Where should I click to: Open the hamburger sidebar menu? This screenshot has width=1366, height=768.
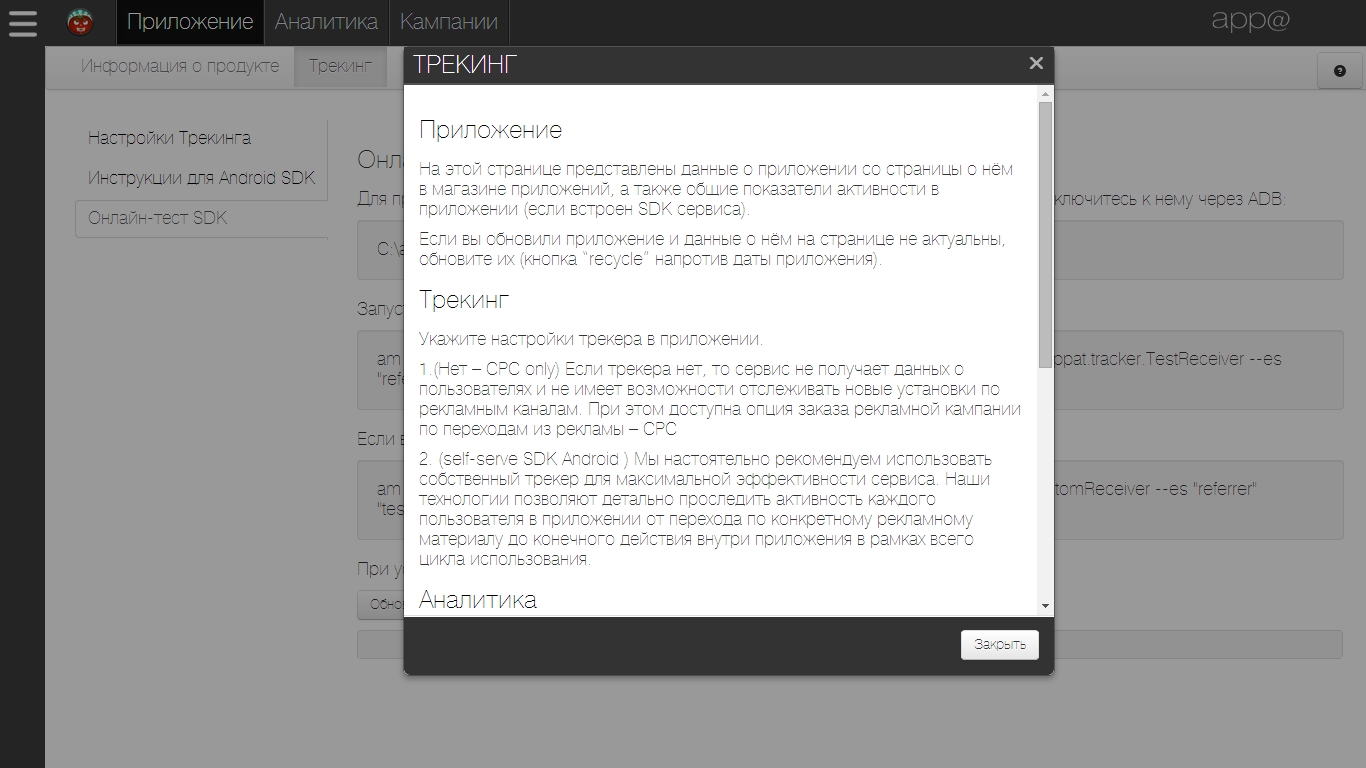(22, 22)
